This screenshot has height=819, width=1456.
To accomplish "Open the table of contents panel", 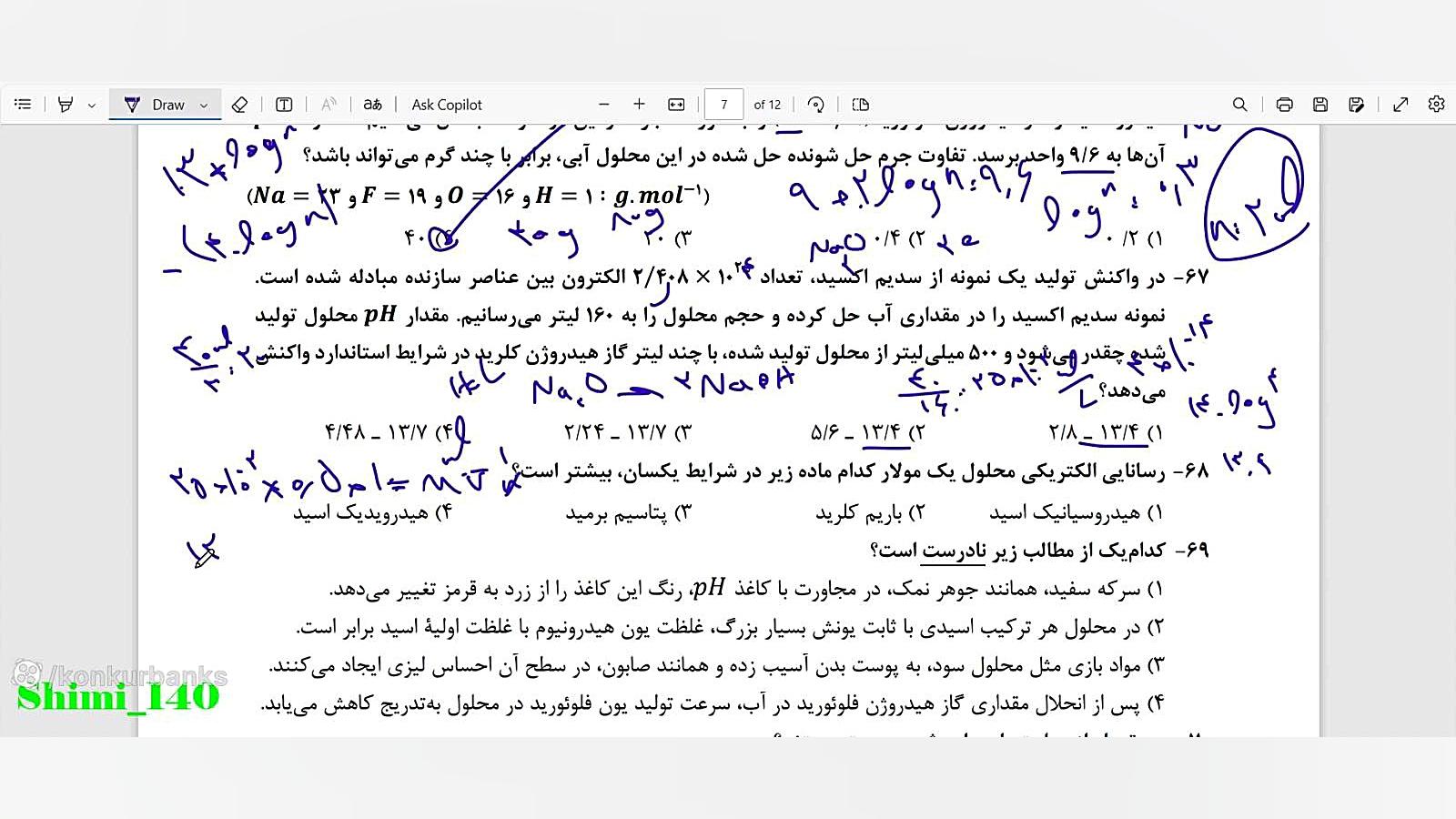I will 23,105.
